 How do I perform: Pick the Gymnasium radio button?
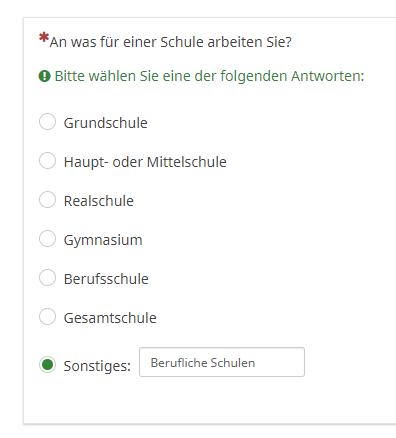47,238
